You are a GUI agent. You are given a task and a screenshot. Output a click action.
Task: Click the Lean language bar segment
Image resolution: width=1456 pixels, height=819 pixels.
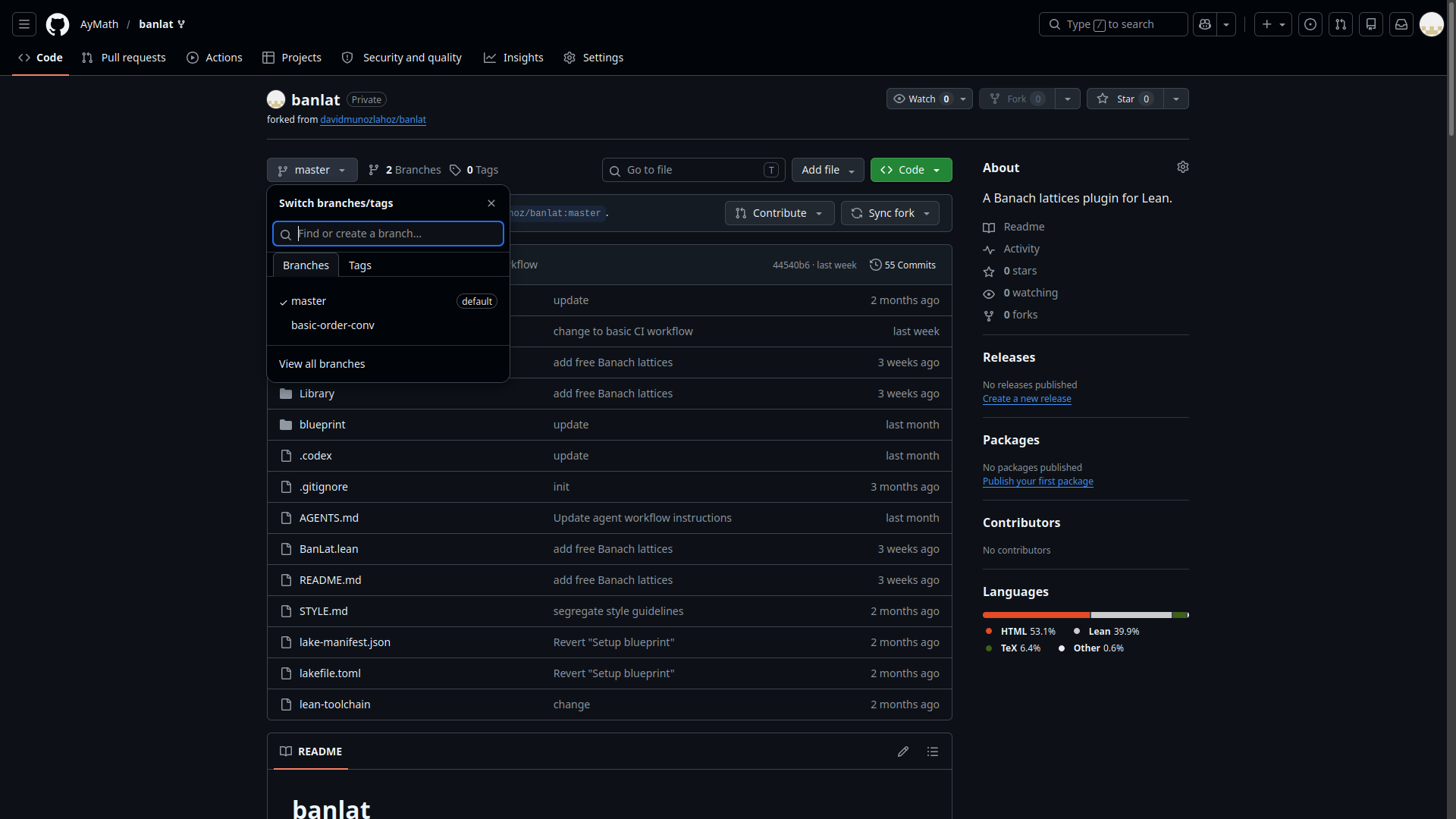pos(1131,615)
